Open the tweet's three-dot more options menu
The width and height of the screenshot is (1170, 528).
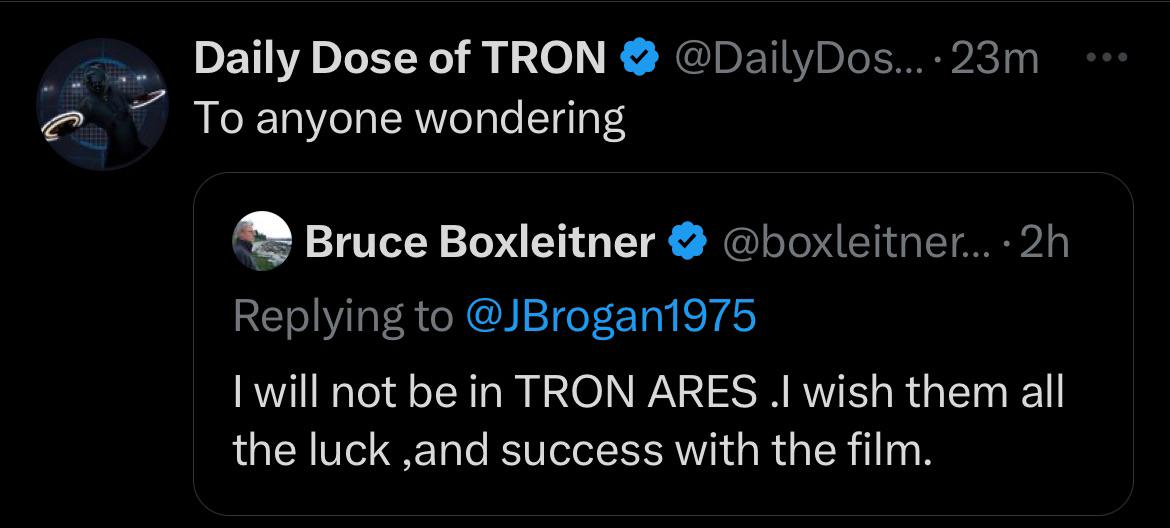1107,57
